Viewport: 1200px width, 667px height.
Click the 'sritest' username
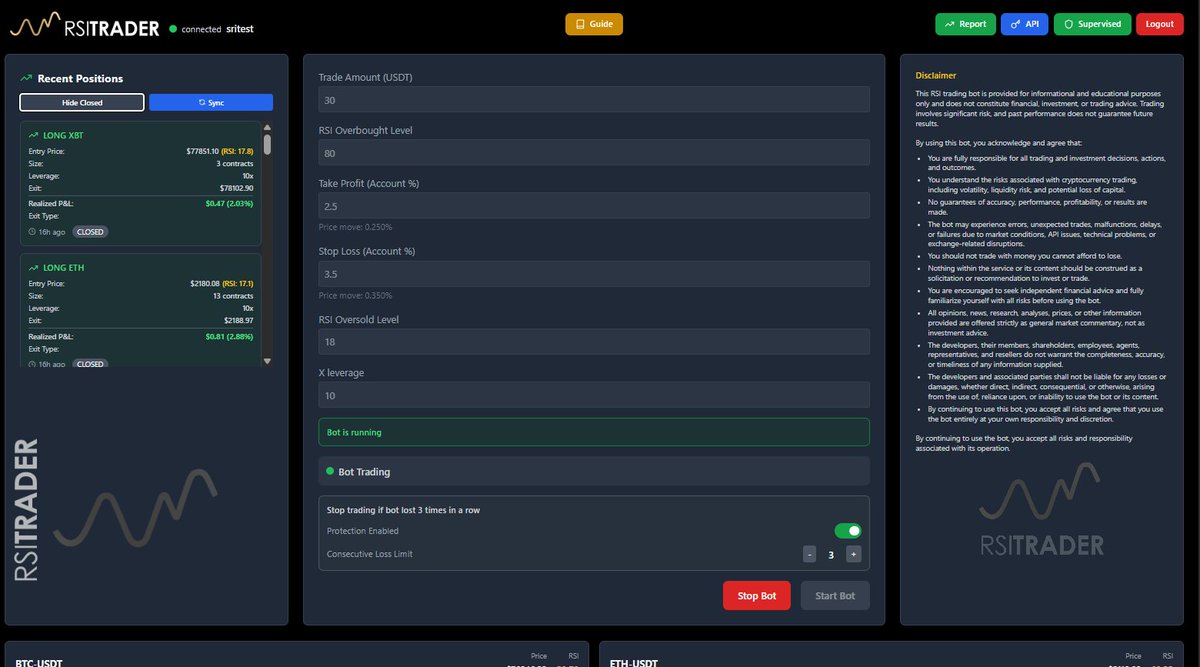tap(240, 29)
